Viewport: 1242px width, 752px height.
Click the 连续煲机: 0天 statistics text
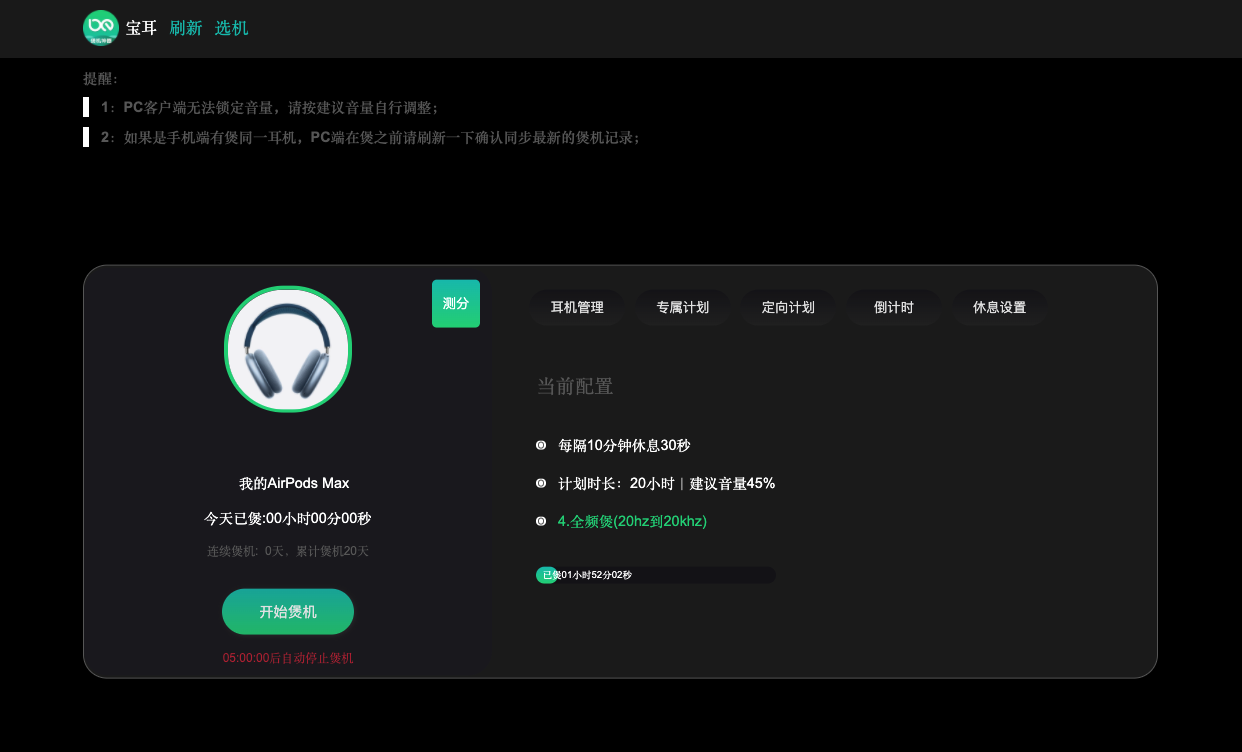tap(288, 551)
